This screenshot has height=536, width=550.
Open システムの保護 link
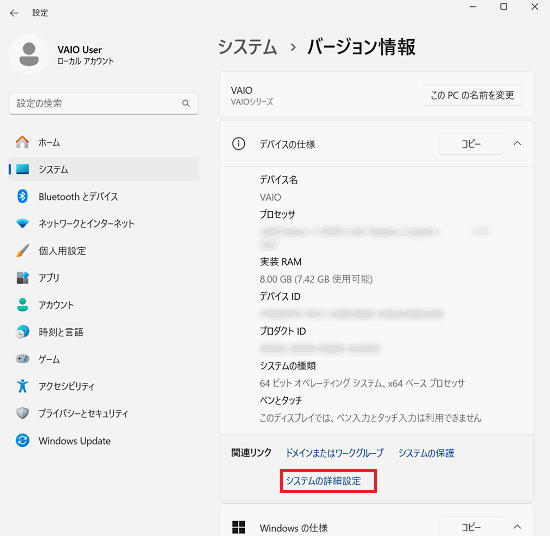(426, 453)
